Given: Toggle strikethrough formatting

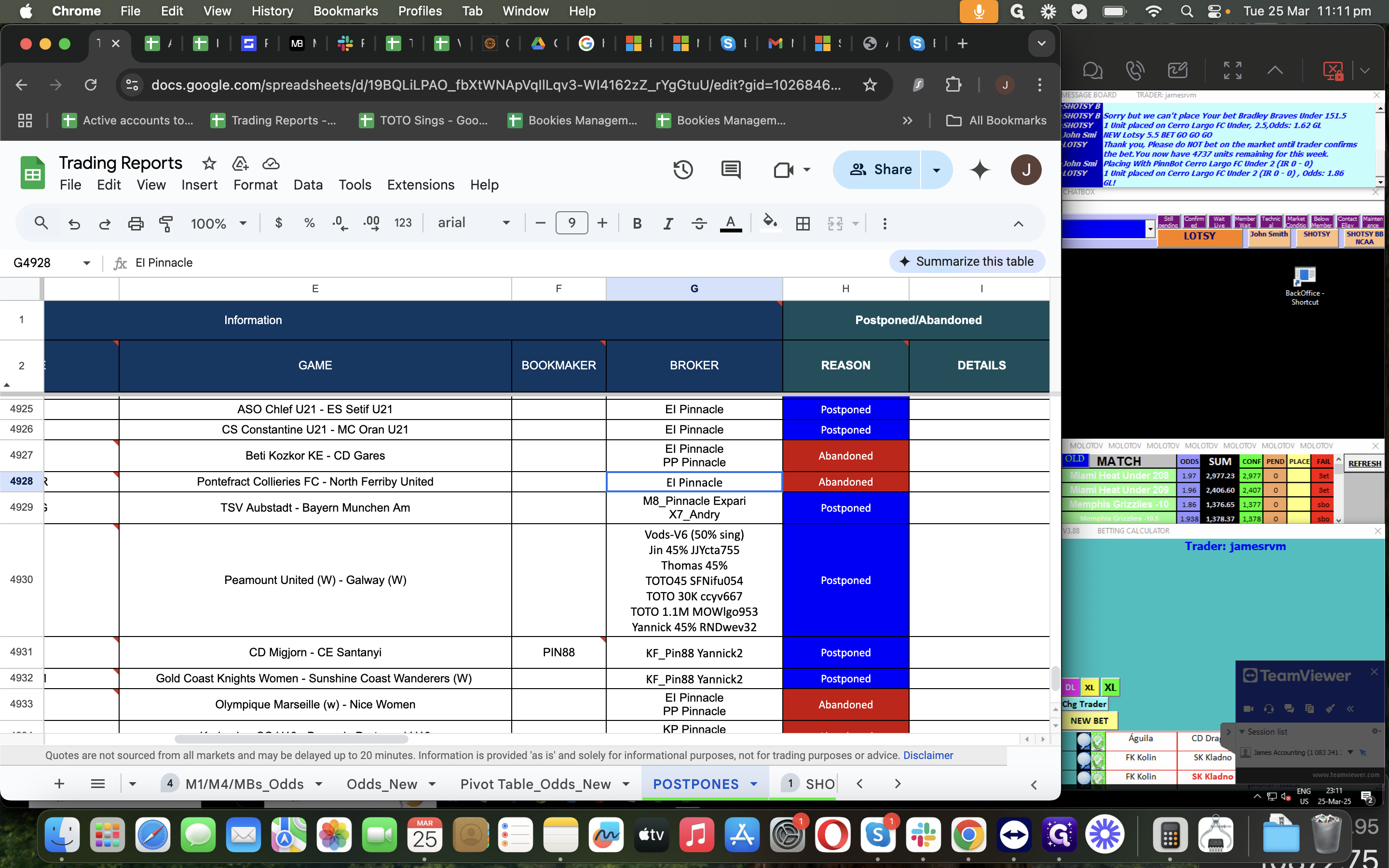Looking at the screenshot, I should click(x=698, y=223).
